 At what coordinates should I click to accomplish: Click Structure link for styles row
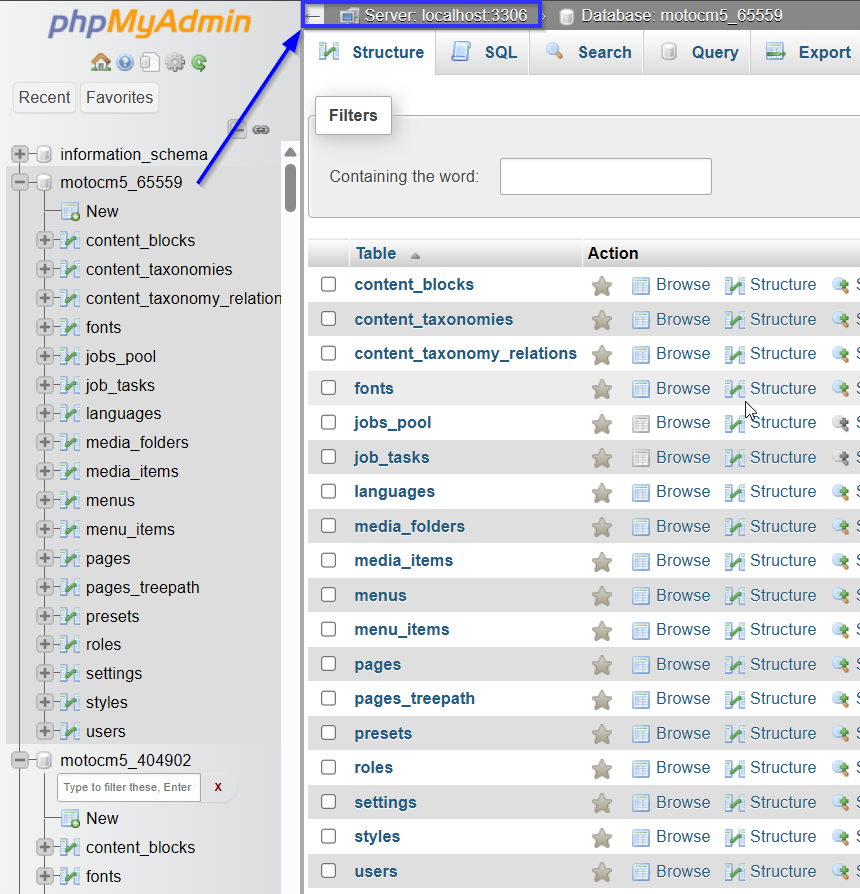click(x=783, y=836)
